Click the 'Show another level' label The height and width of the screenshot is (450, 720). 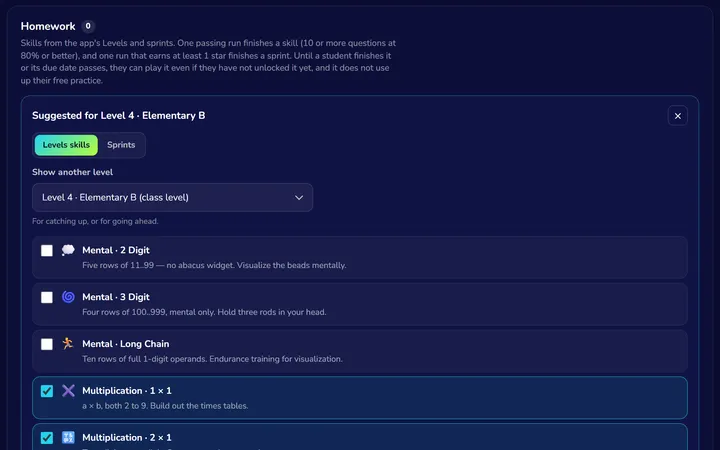[73, 172]
